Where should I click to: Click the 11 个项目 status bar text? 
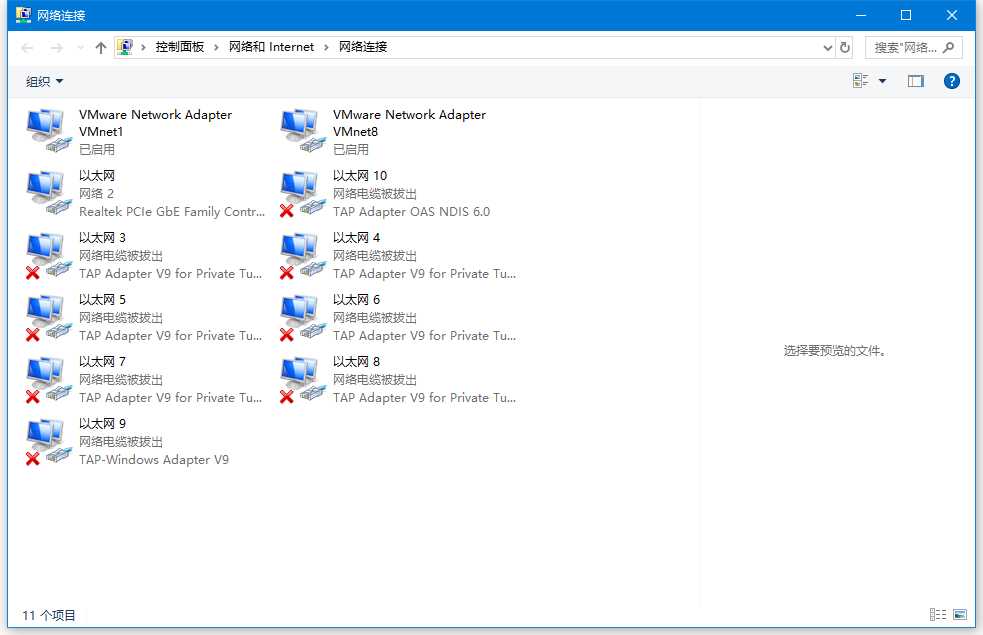(x=49, y=615)
